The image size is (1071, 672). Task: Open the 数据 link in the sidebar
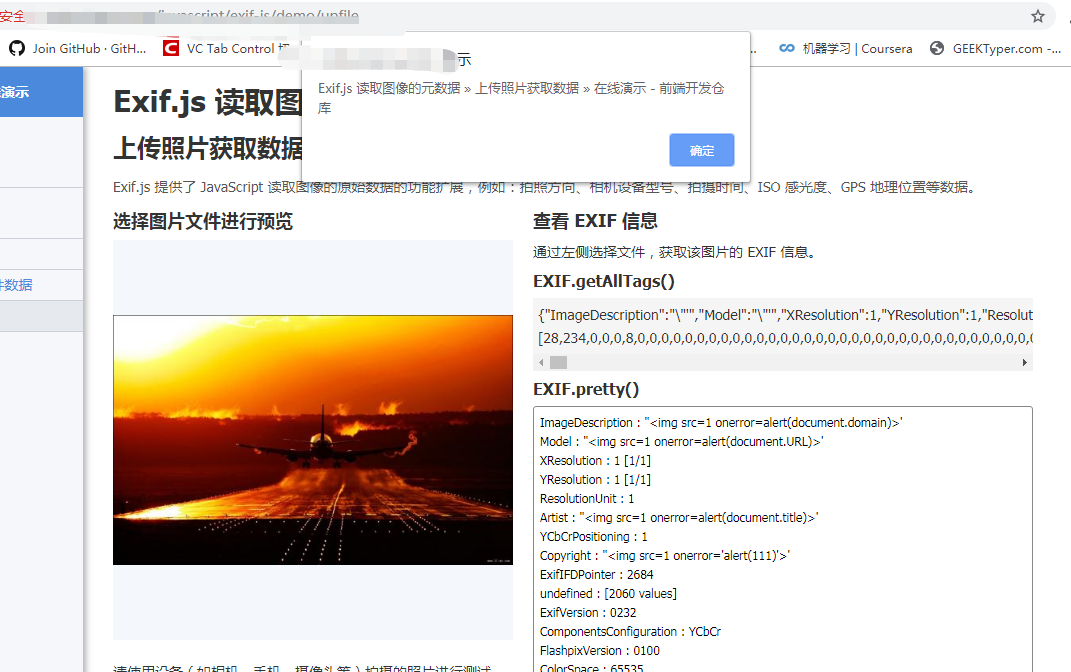(16, 285)
